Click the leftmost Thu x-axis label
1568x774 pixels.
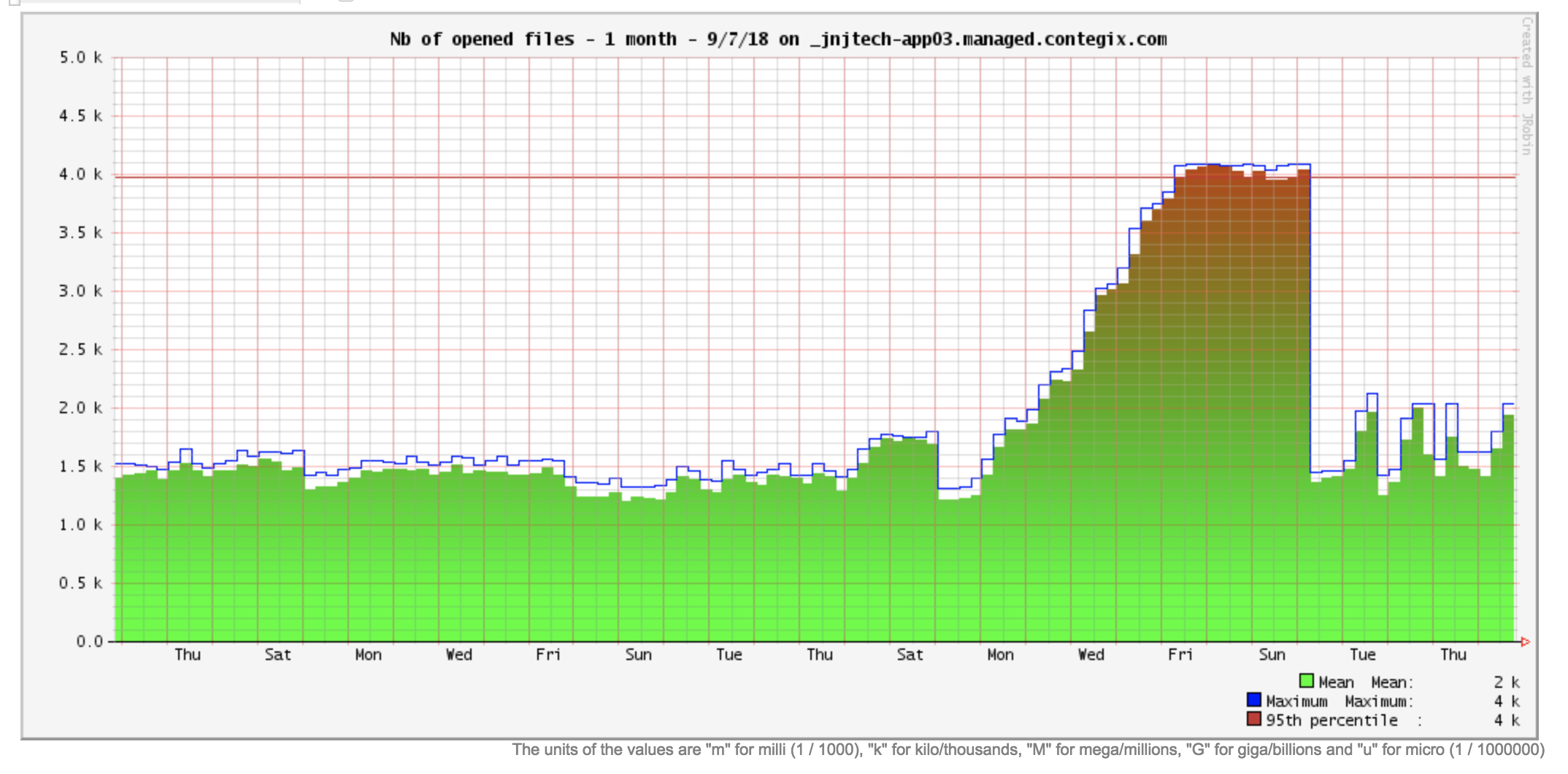click(188, 655)
